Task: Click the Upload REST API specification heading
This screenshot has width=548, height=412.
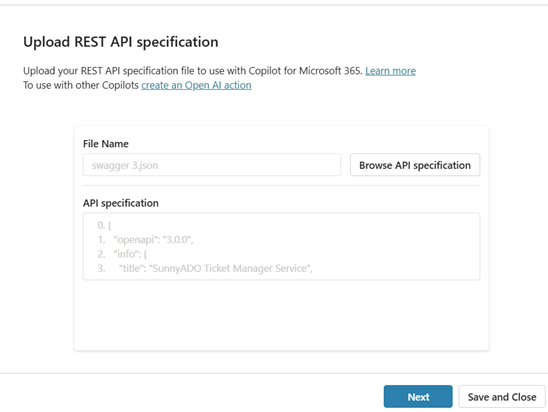Action: [x=121, y=42]
